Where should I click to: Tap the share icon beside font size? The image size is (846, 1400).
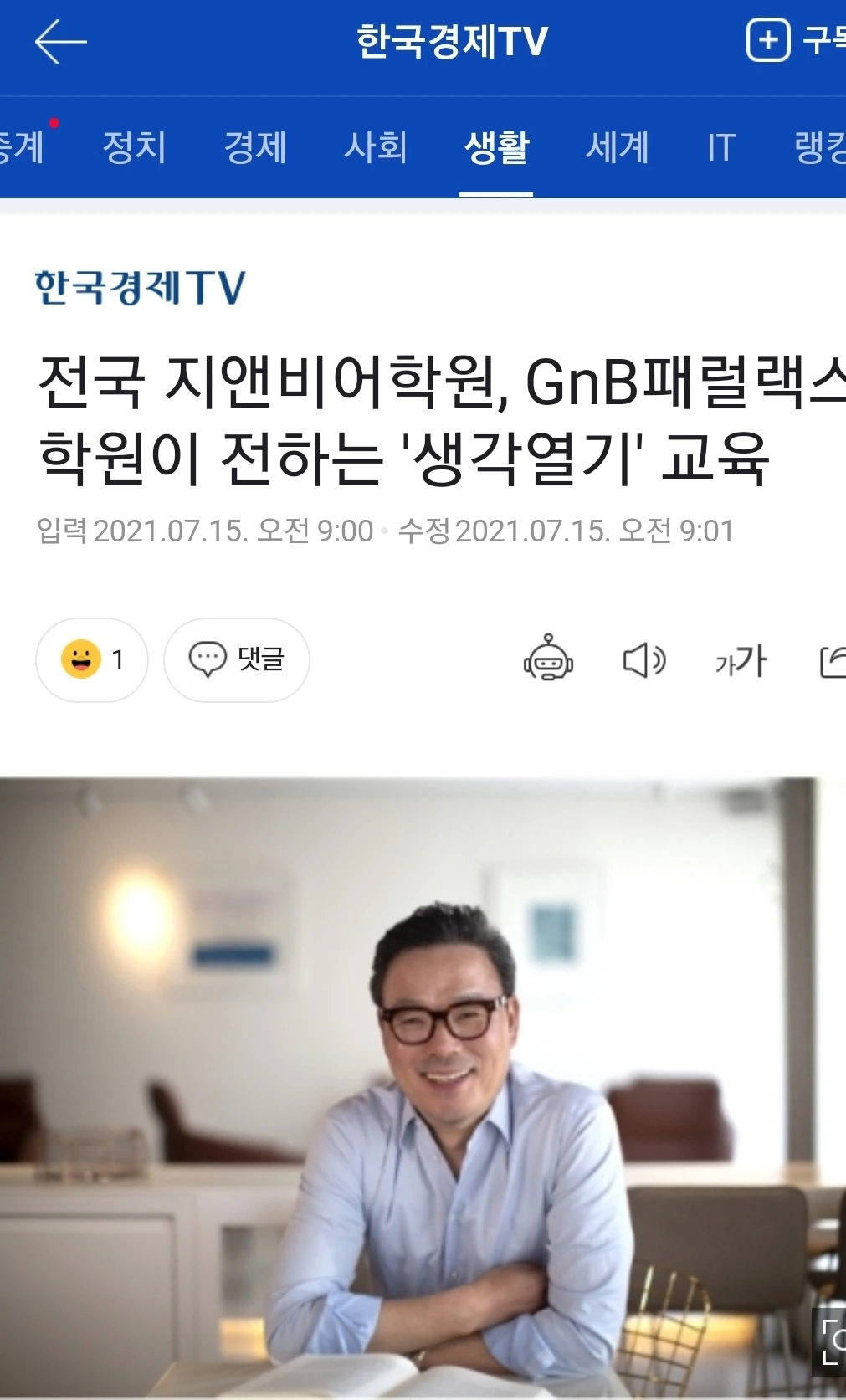833,661
